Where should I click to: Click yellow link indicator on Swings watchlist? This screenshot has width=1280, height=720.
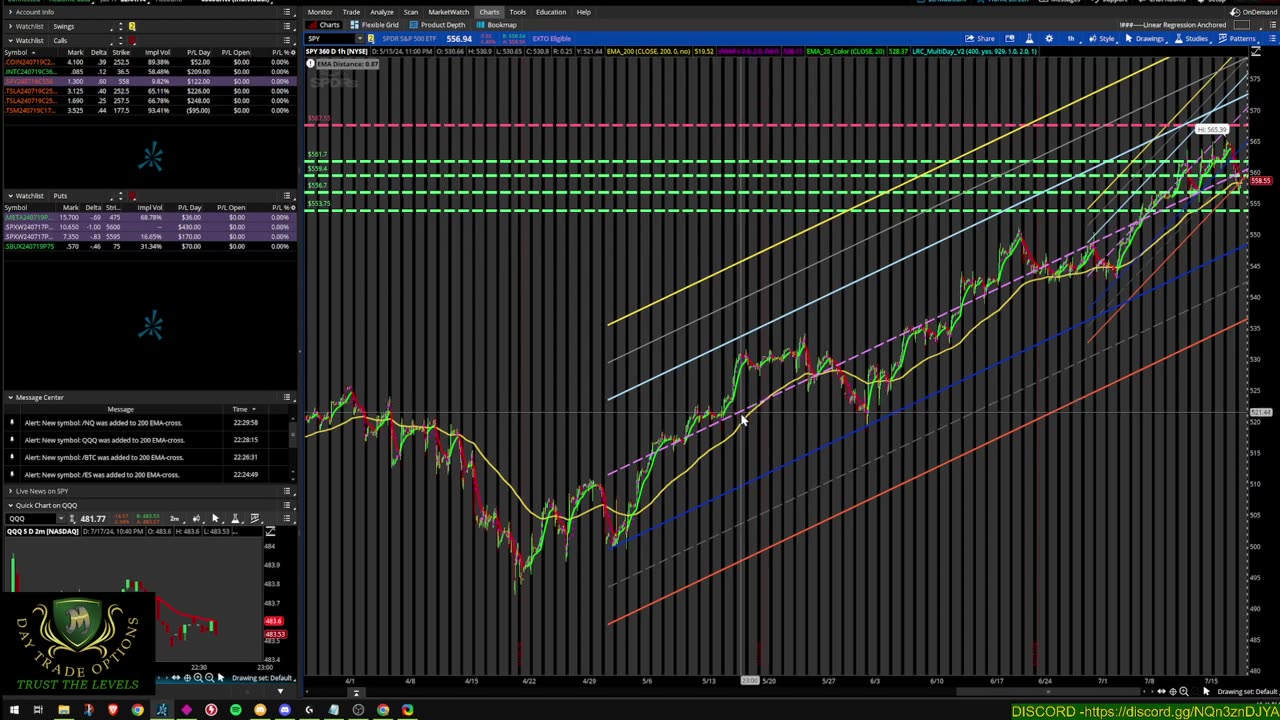point(132,26)
